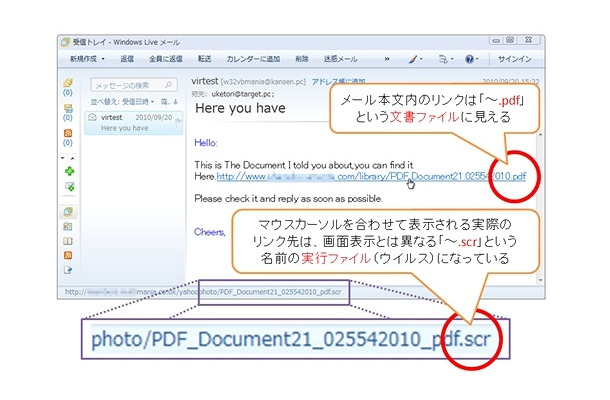Maximize the Windows Live Mail window
Screen dimensions: 610x400
pos(510,40)
